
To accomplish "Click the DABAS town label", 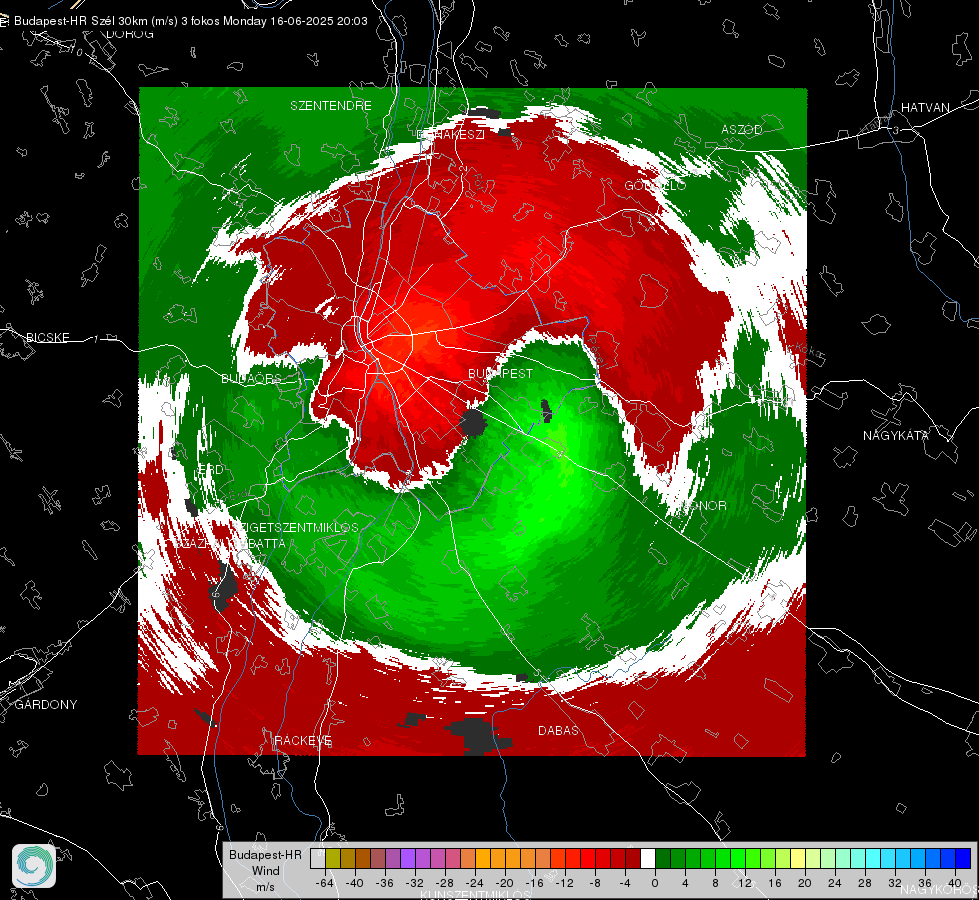I will 558,730.
